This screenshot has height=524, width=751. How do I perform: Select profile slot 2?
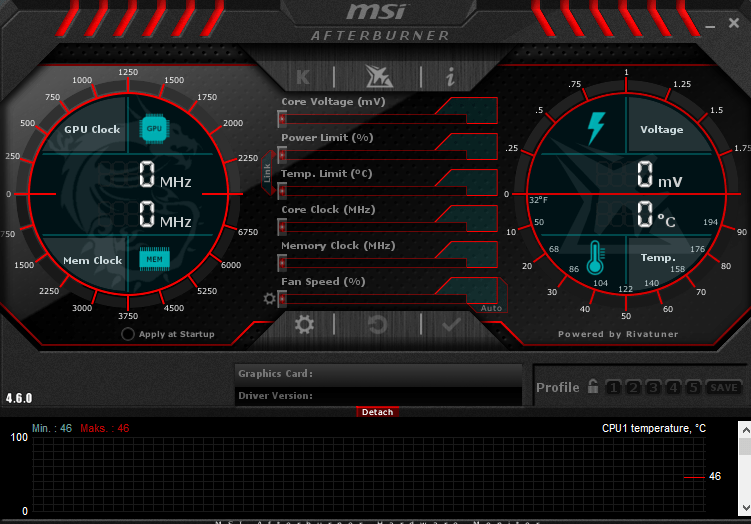point(633,387)
